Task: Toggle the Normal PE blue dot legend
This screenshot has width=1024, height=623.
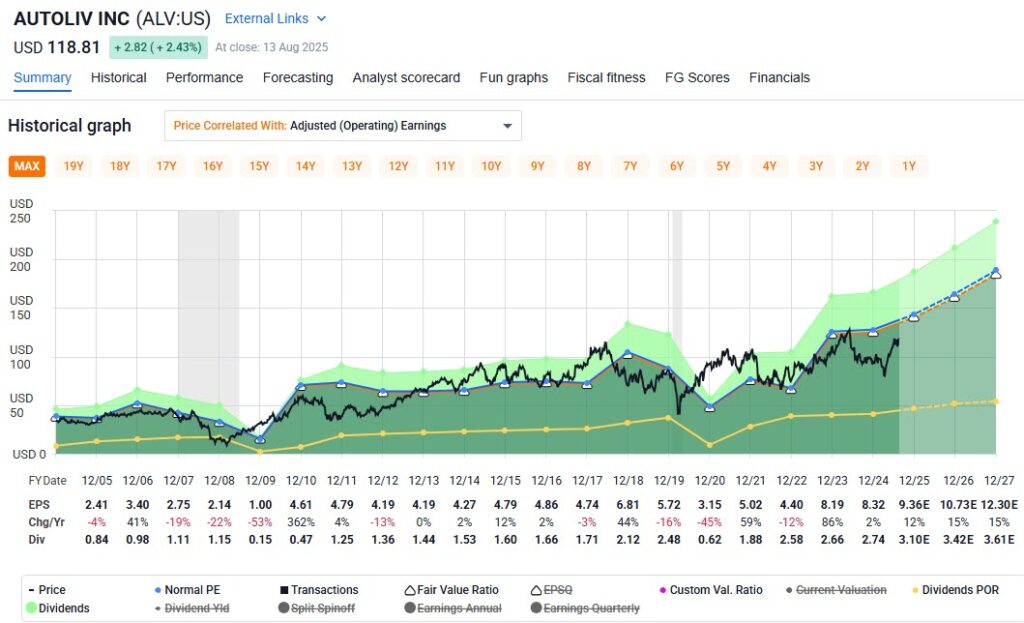Action: (157, 589)
